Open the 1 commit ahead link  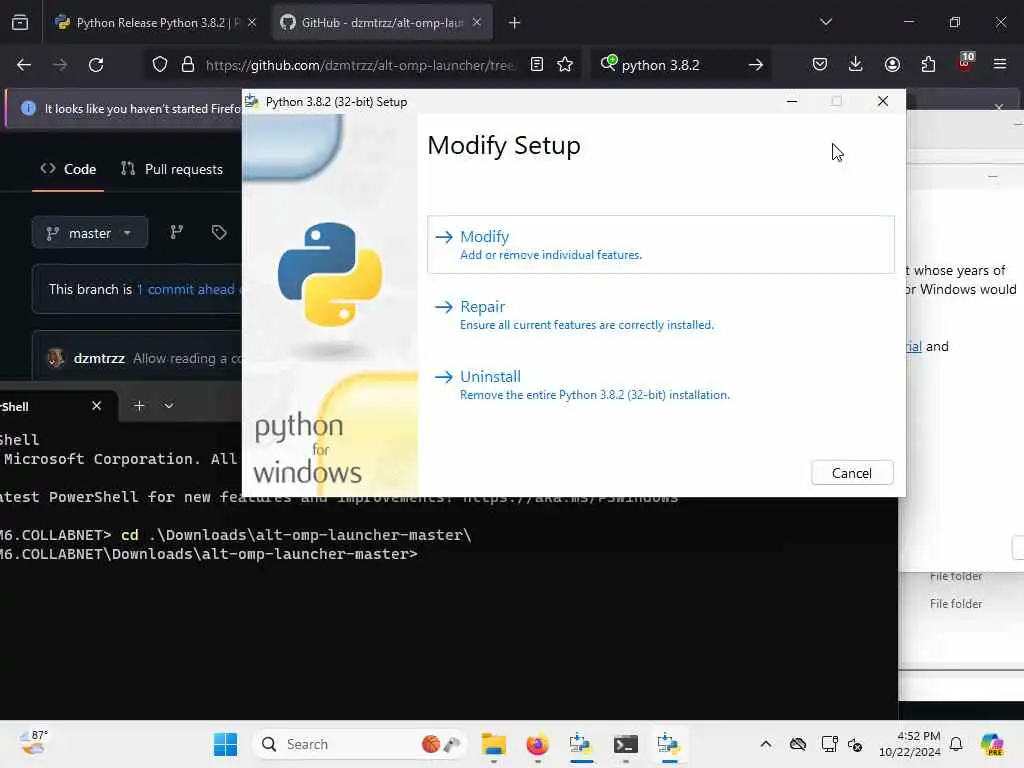point(186,289)
